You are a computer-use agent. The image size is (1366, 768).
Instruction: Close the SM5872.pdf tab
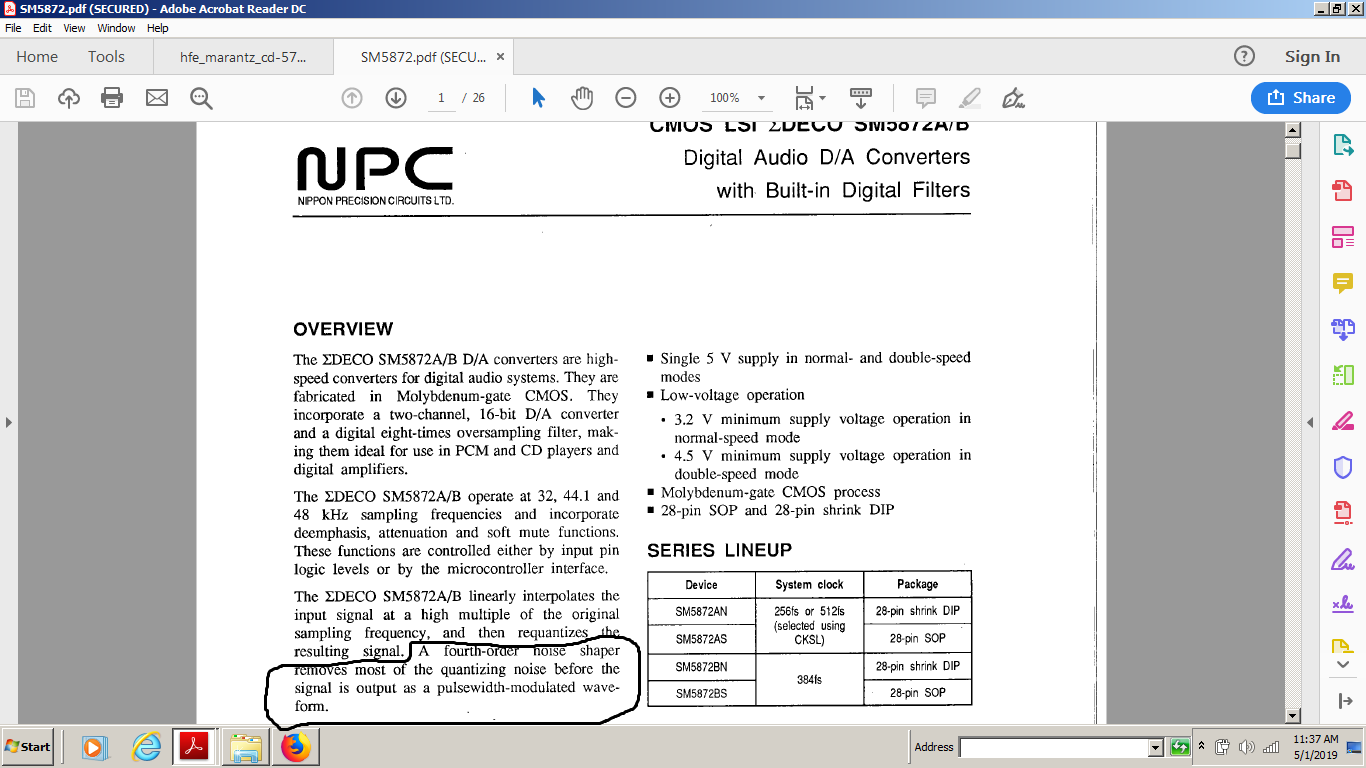(501, 57)
